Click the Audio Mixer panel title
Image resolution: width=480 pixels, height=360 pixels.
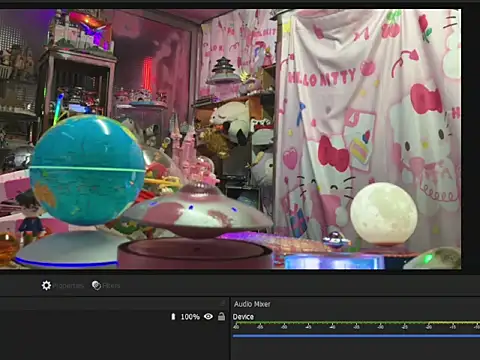click(x=252, y=304)
